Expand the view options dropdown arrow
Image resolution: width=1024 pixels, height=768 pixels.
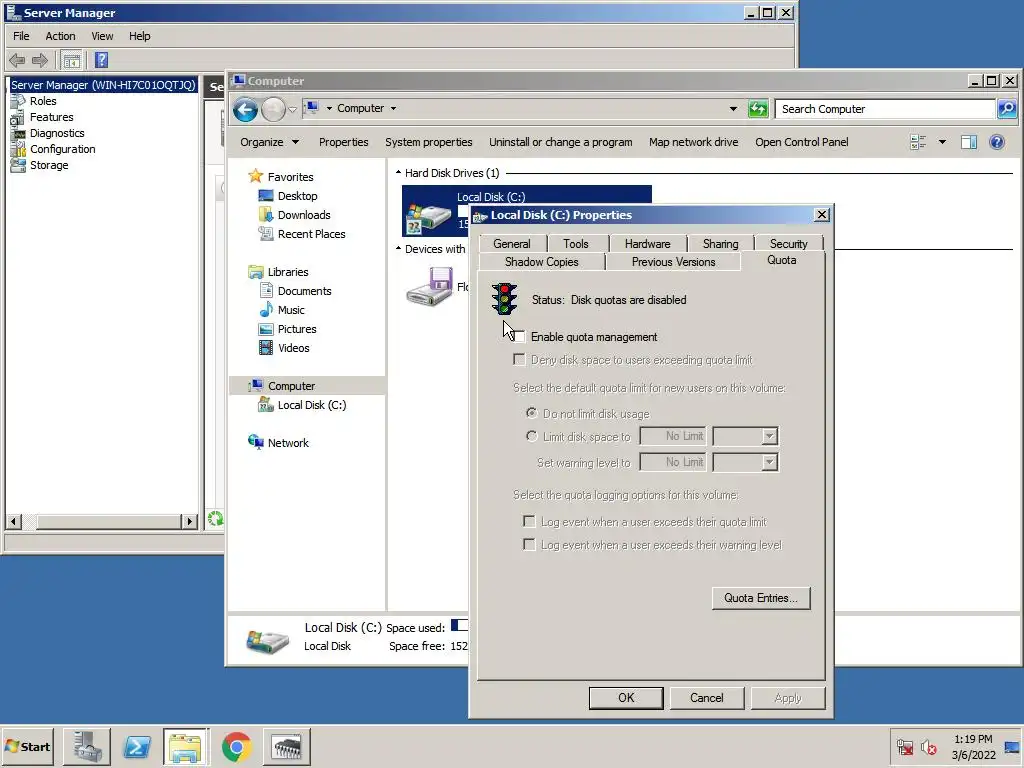point(942,142)
